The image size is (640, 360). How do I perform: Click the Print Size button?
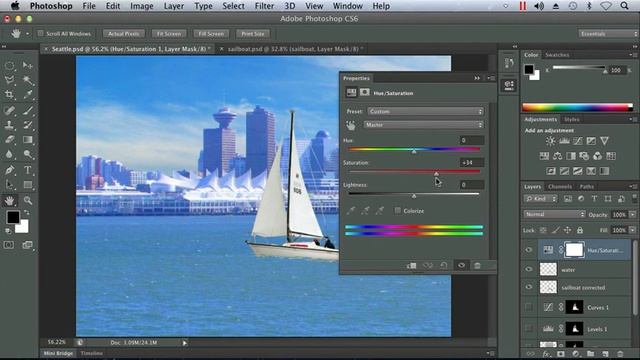[x=253, y=34]
